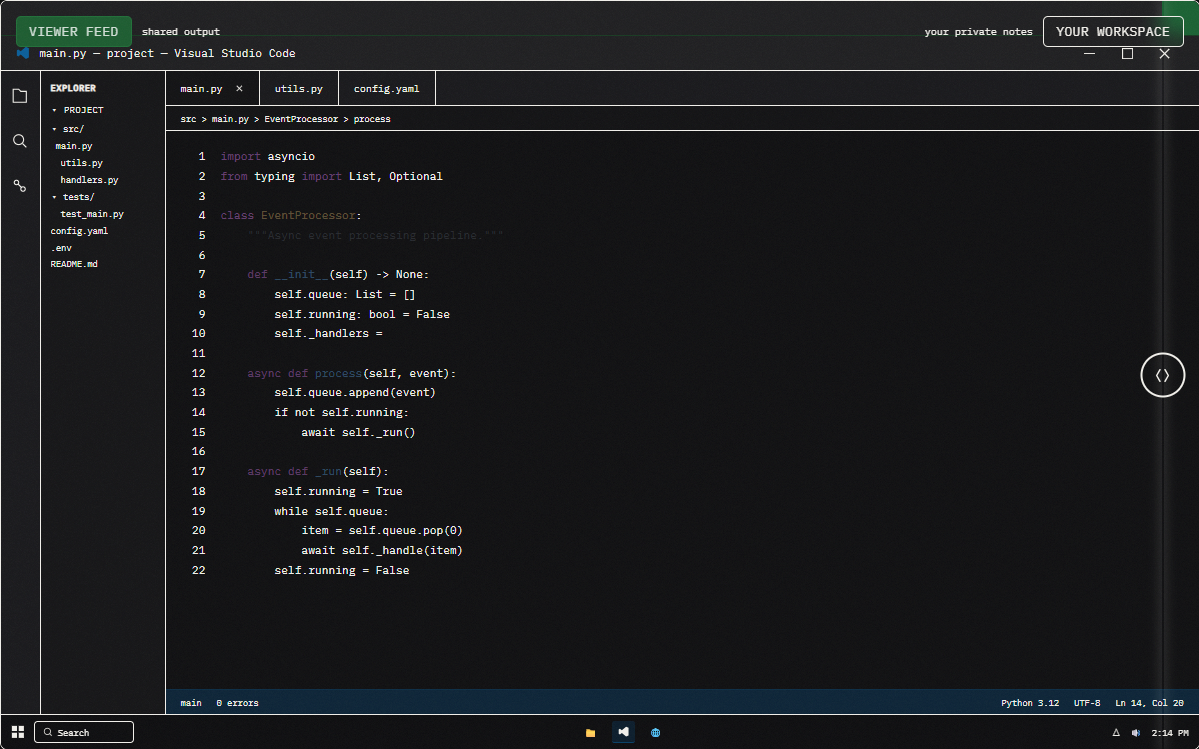Click the VS Code taskbar icon
The height and width of the screenshot is (749, 1199).
pyautogui.click(x=623, y=732)
